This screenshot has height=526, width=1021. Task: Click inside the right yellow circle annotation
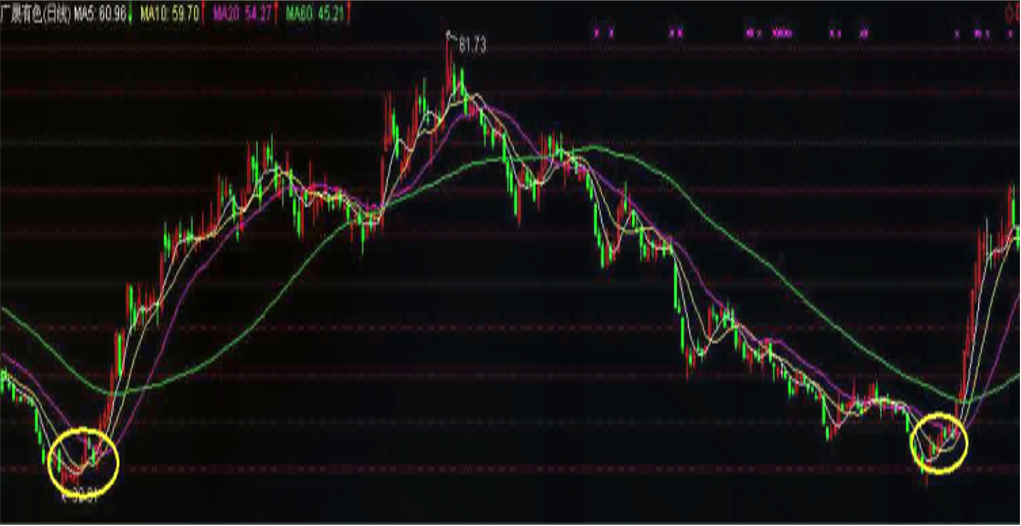(x=939, y=443)
